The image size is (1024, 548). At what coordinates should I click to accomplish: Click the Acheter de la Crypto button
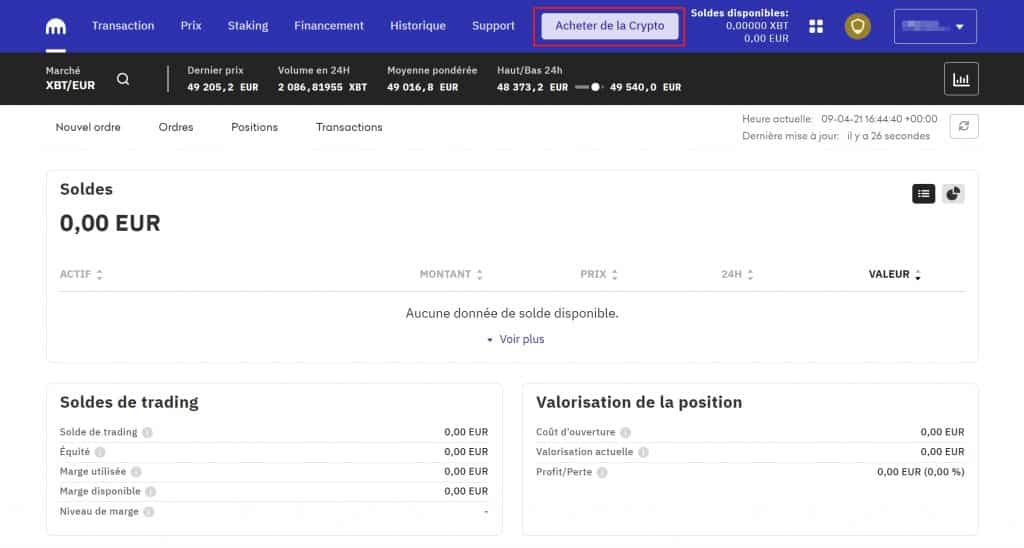coord(609,26)
